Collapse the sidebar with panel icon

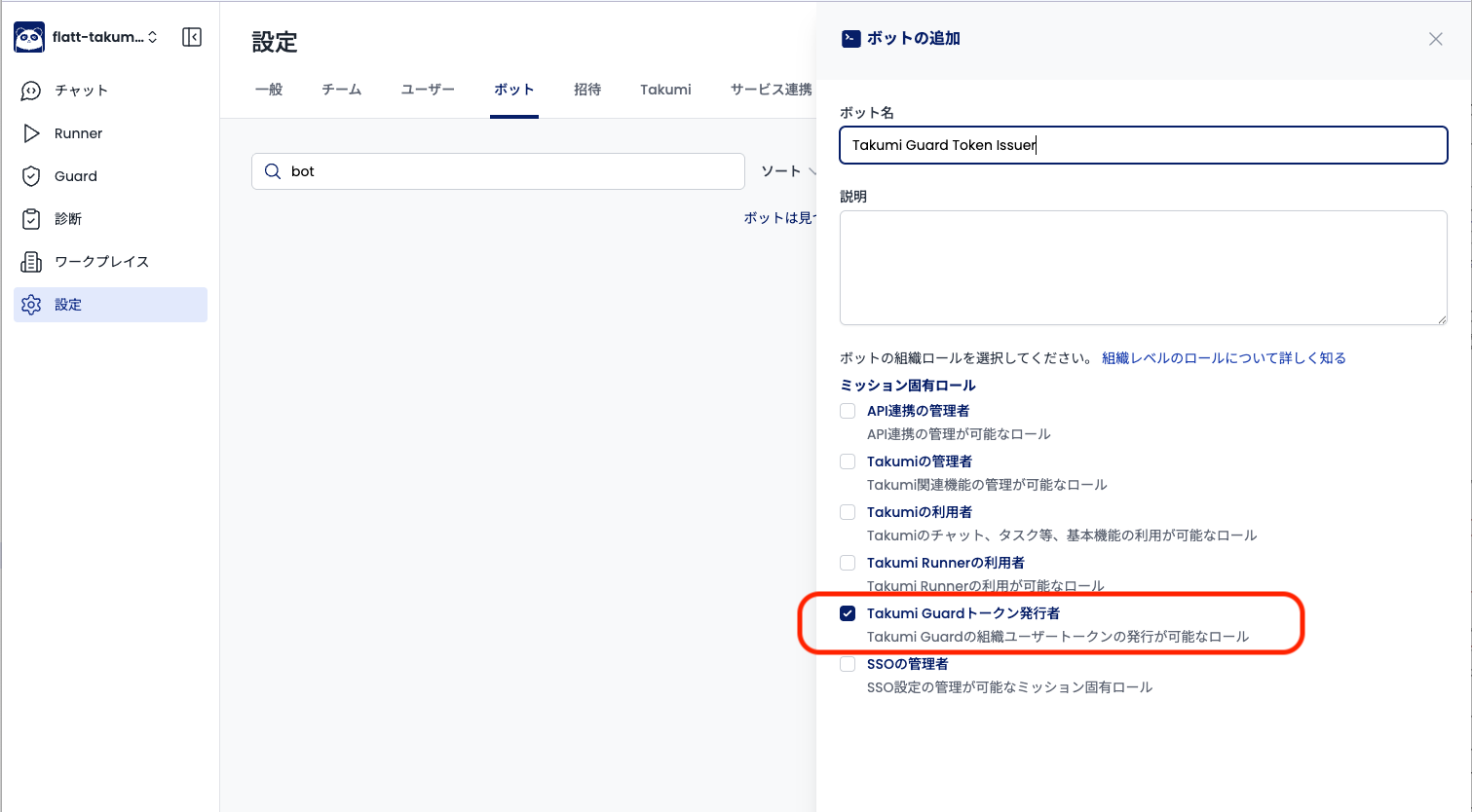[192, 37]
